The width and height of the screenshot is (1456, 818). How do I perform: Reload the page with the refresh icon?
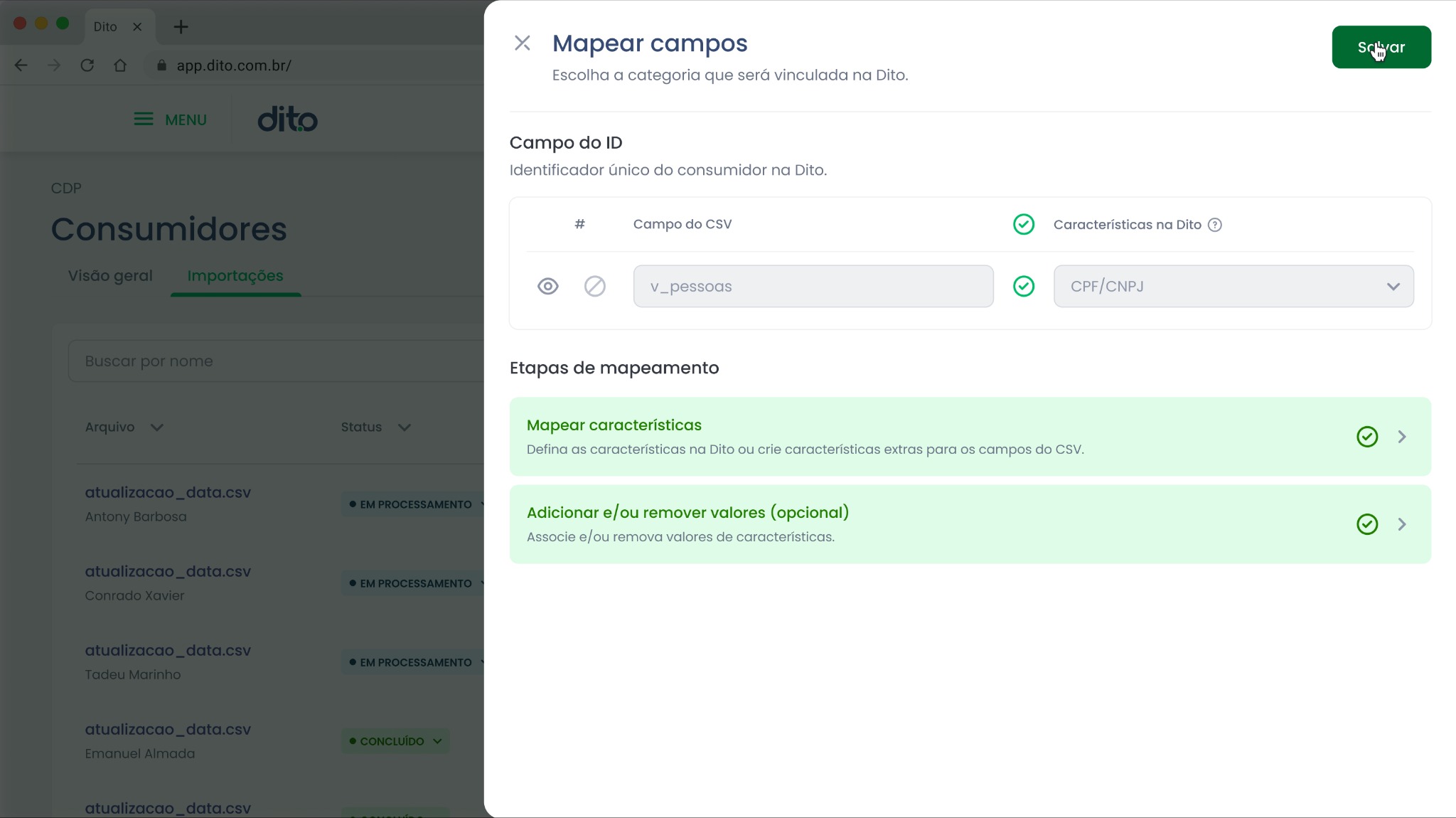click(87, 65)
